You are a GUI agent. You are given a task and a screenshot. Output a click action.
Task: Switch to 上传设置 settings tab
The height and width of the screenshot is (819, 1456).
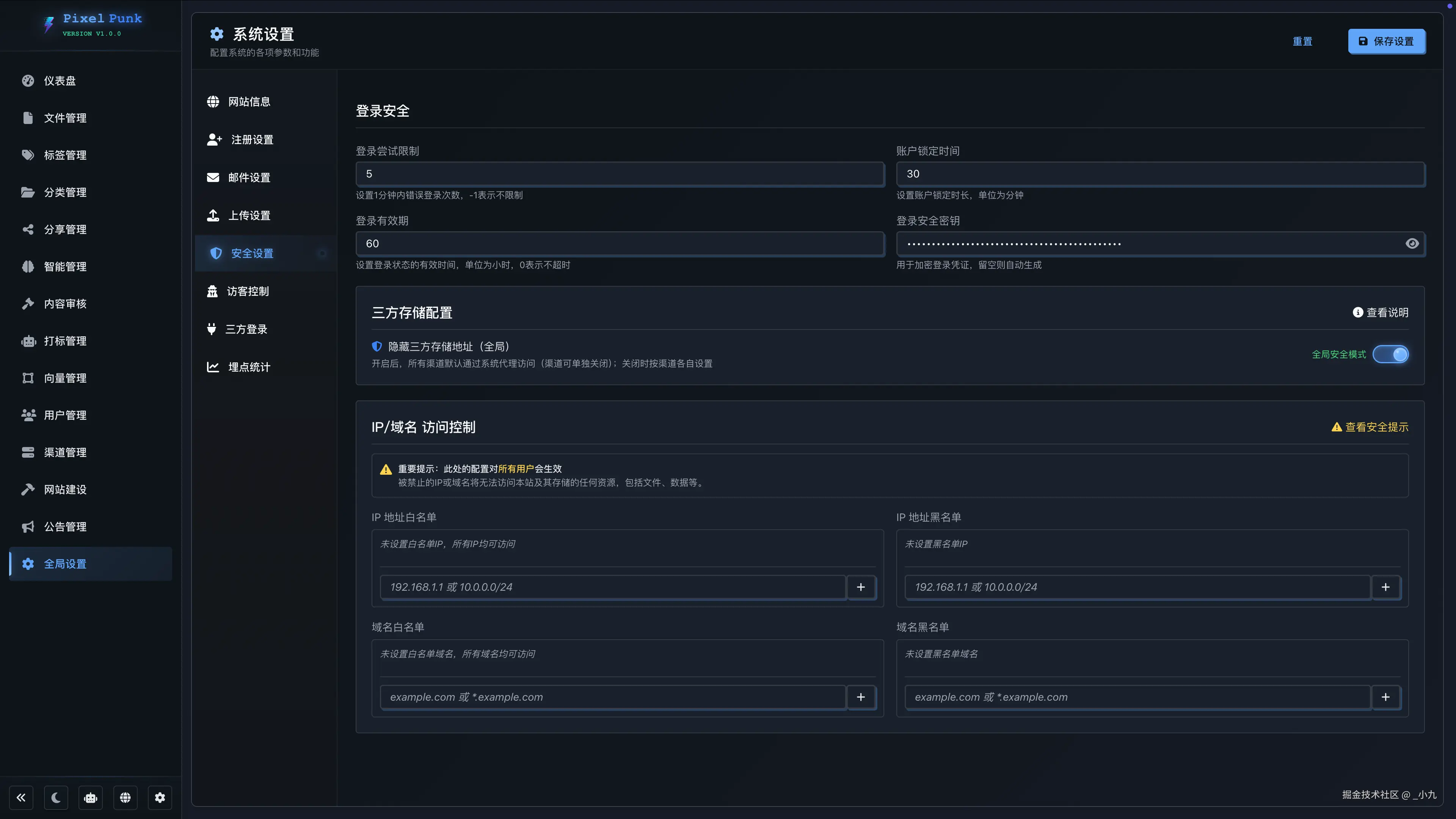[x=249, y=215]
